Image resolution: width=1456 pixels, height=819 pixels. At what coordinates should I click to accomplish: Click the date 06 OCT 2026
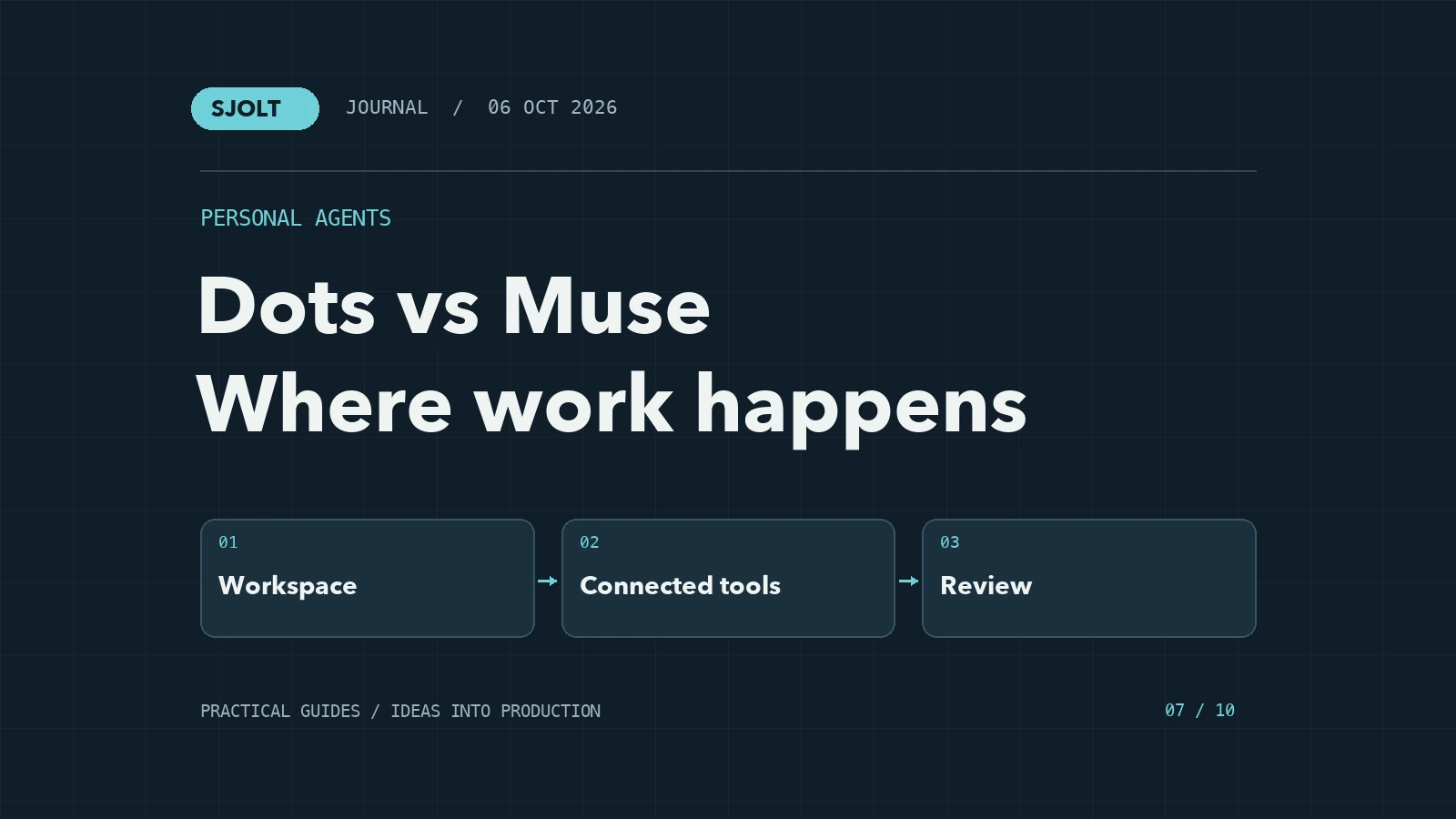click(552, 107)
